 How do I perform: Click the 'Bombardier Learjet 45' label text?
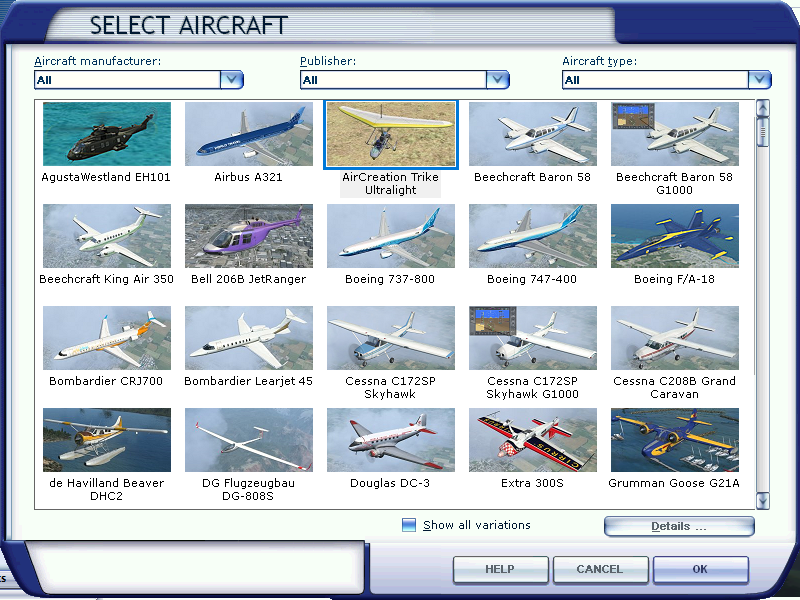click(248, 381)
